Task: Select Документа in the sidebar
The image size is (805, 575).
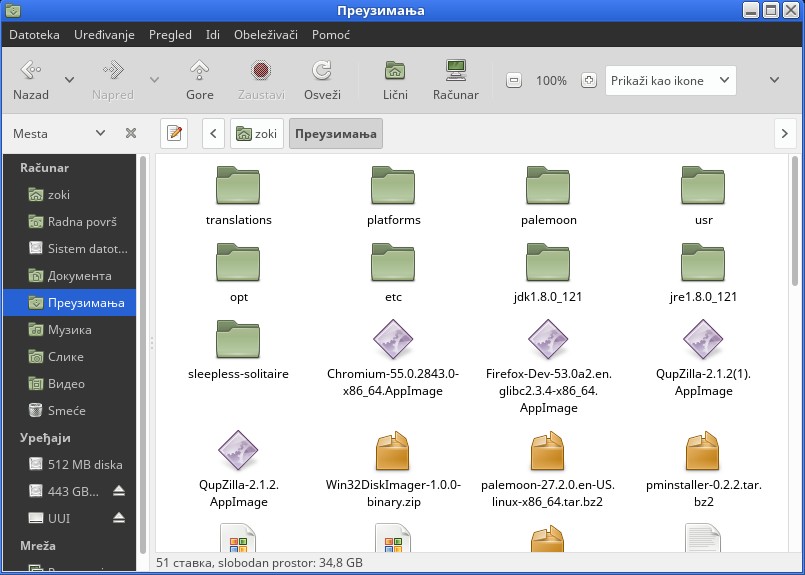Action: (79, 276)
